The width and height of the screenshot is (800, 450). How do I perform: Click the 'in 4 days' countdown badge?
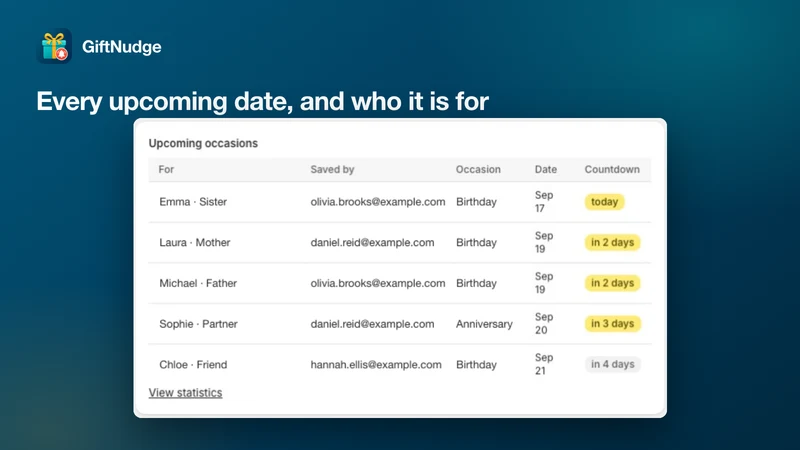(612, 364)
